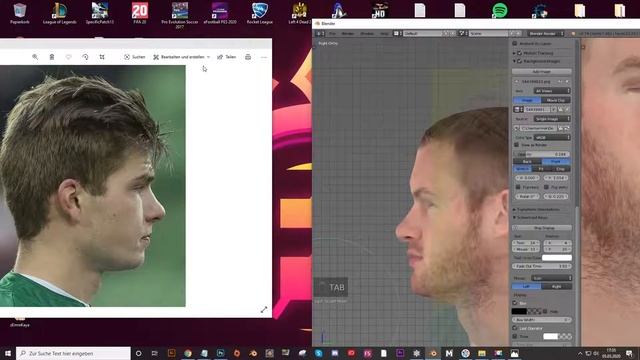Viewport: 640px width, 360px height.
Task: Expand Motion Tracking panel triangle
Action: click(x=514, y=53)
